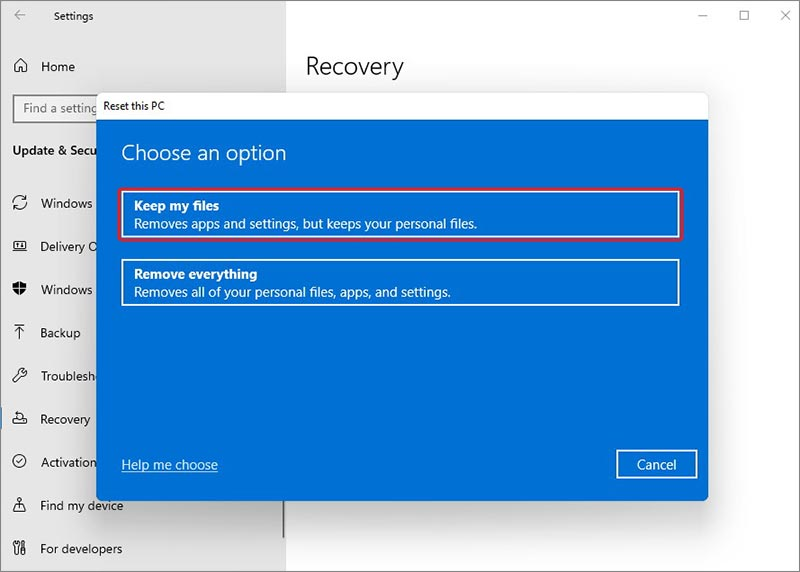Click the Home house icon
The image size is (800, 572).
(x=20, y=66)
